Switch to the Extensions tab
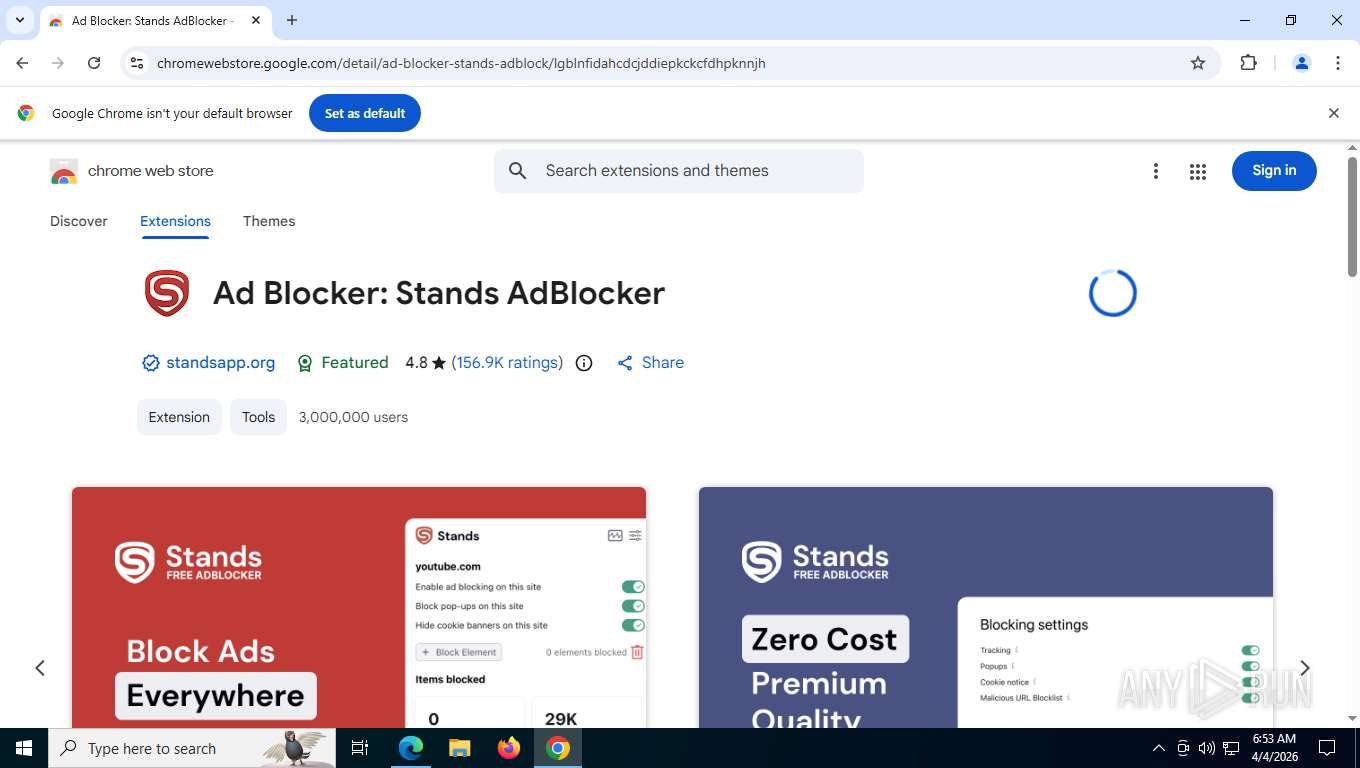The width and height of the screenshot is (1360, 768). [175, 221]
